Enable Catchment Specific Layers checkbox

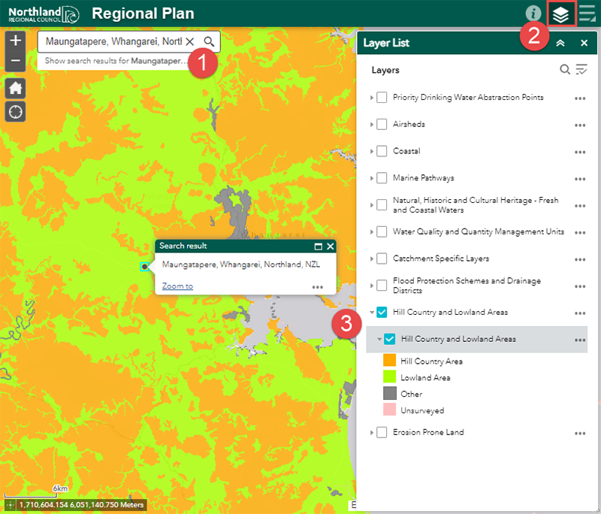coord(382,258)
